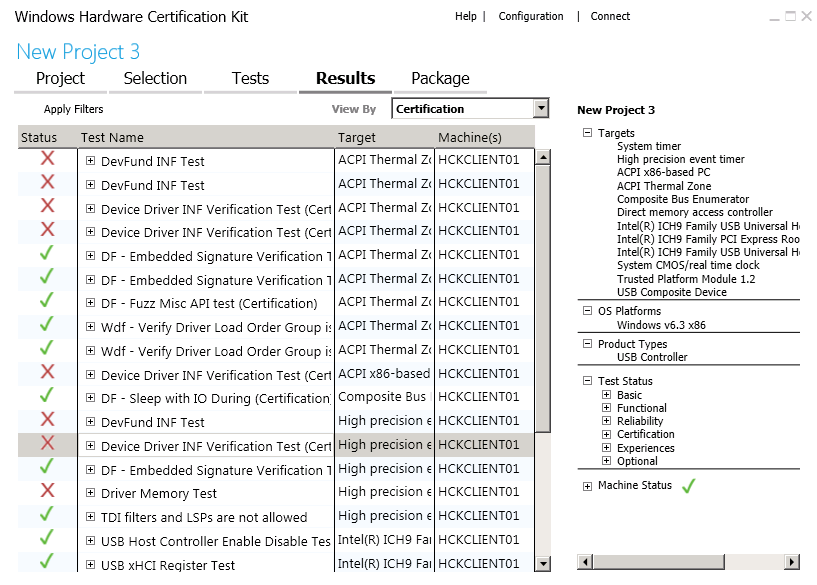Click the red X status of the first DevFund INF Test

click(x=47, y=158)
